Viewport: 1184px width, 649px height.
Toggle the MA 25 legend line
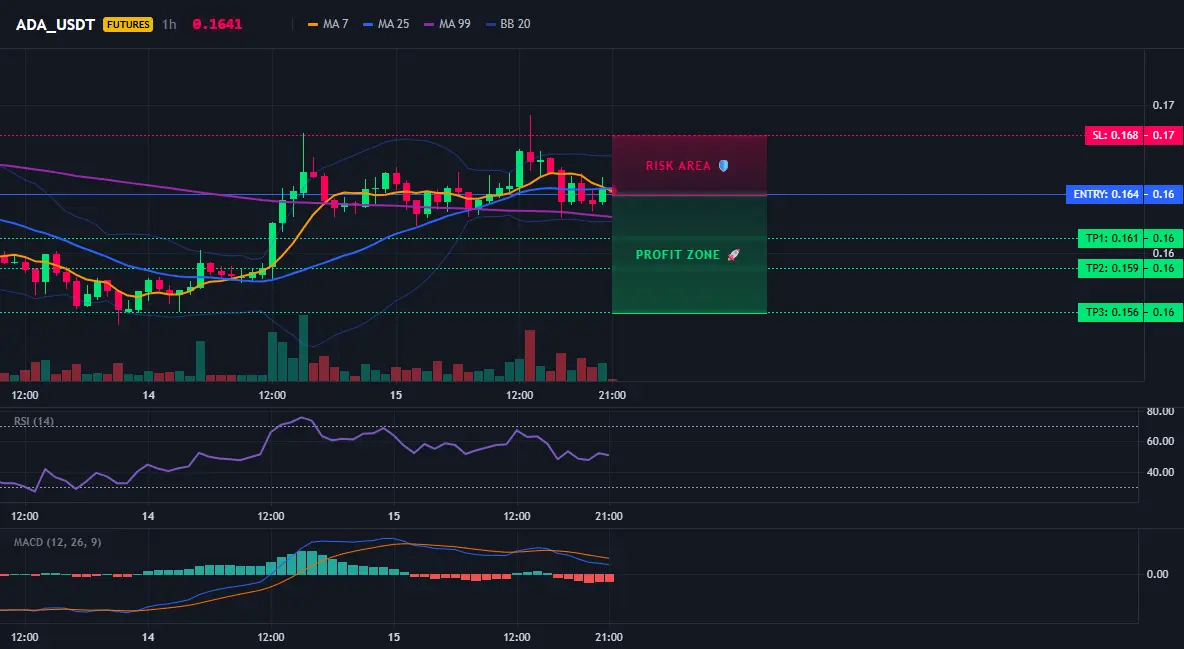pyautogui.click(x=386, y=24)
